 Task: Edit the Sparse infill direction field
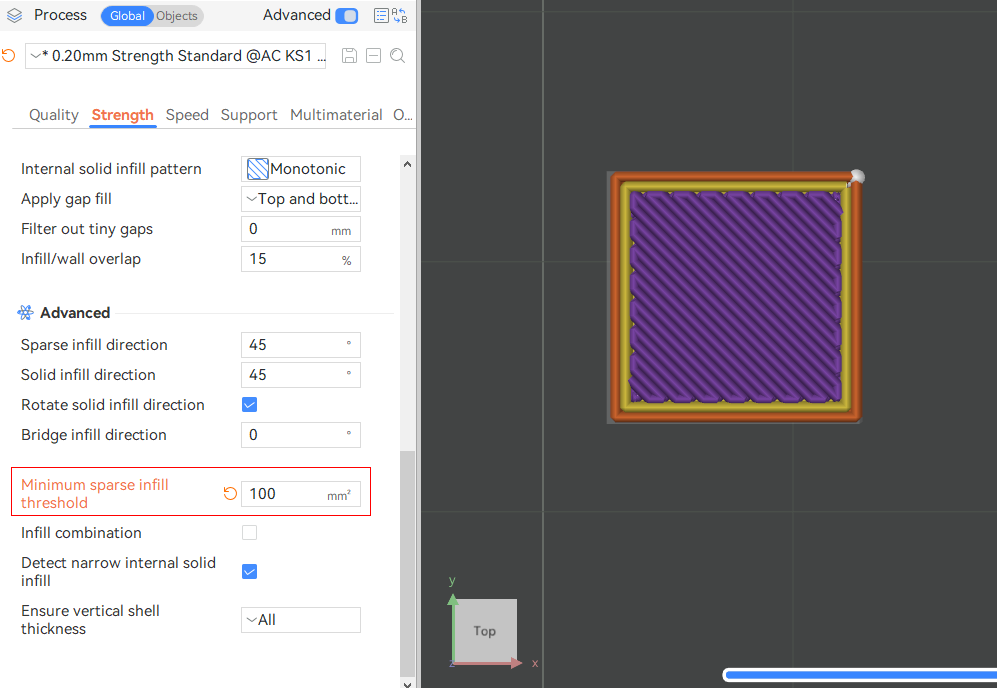point(301,345)
